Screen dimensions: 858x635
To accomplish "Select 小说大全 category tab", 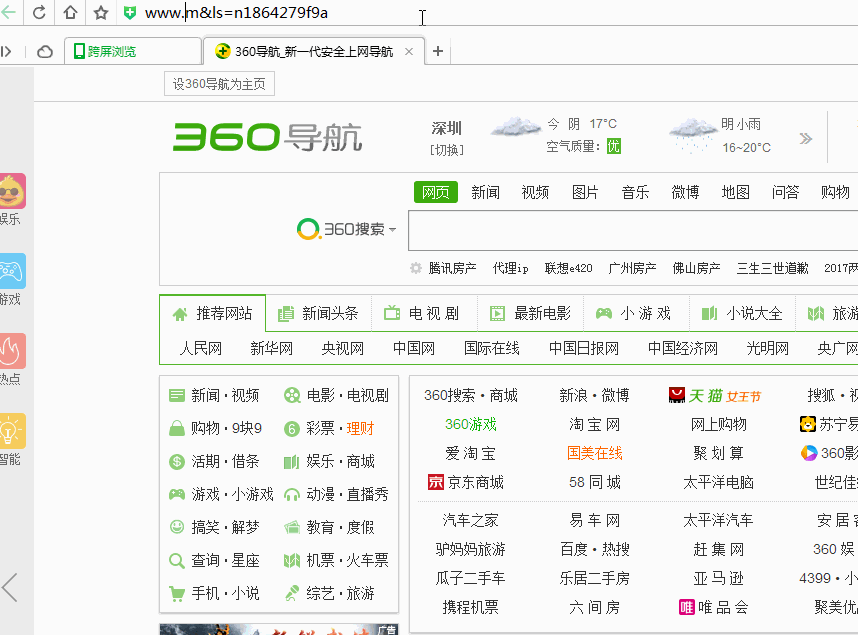I will (743, 314).
